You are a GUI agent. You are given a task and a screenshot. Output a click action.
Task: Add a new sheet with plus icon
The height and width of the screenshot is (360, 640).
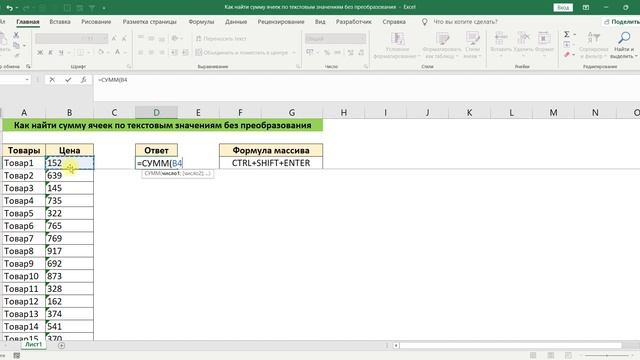61,345
